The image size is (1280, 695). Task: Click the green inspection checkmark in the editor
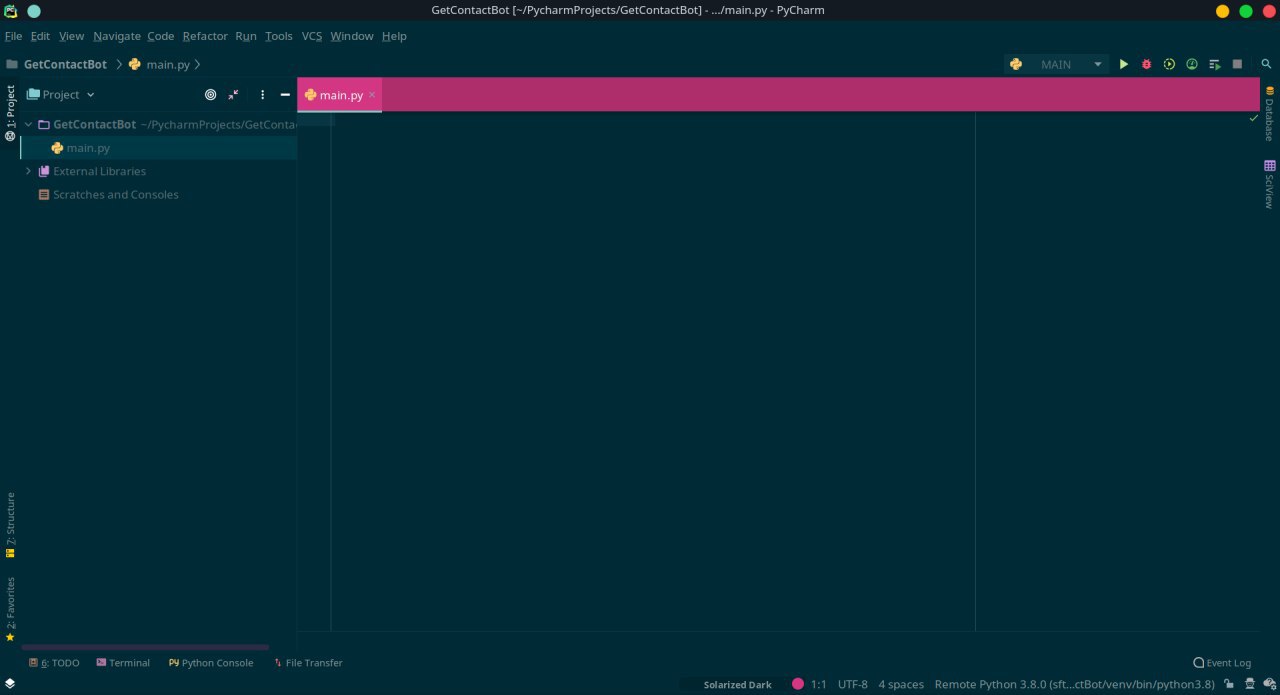tap(1254, 118)
